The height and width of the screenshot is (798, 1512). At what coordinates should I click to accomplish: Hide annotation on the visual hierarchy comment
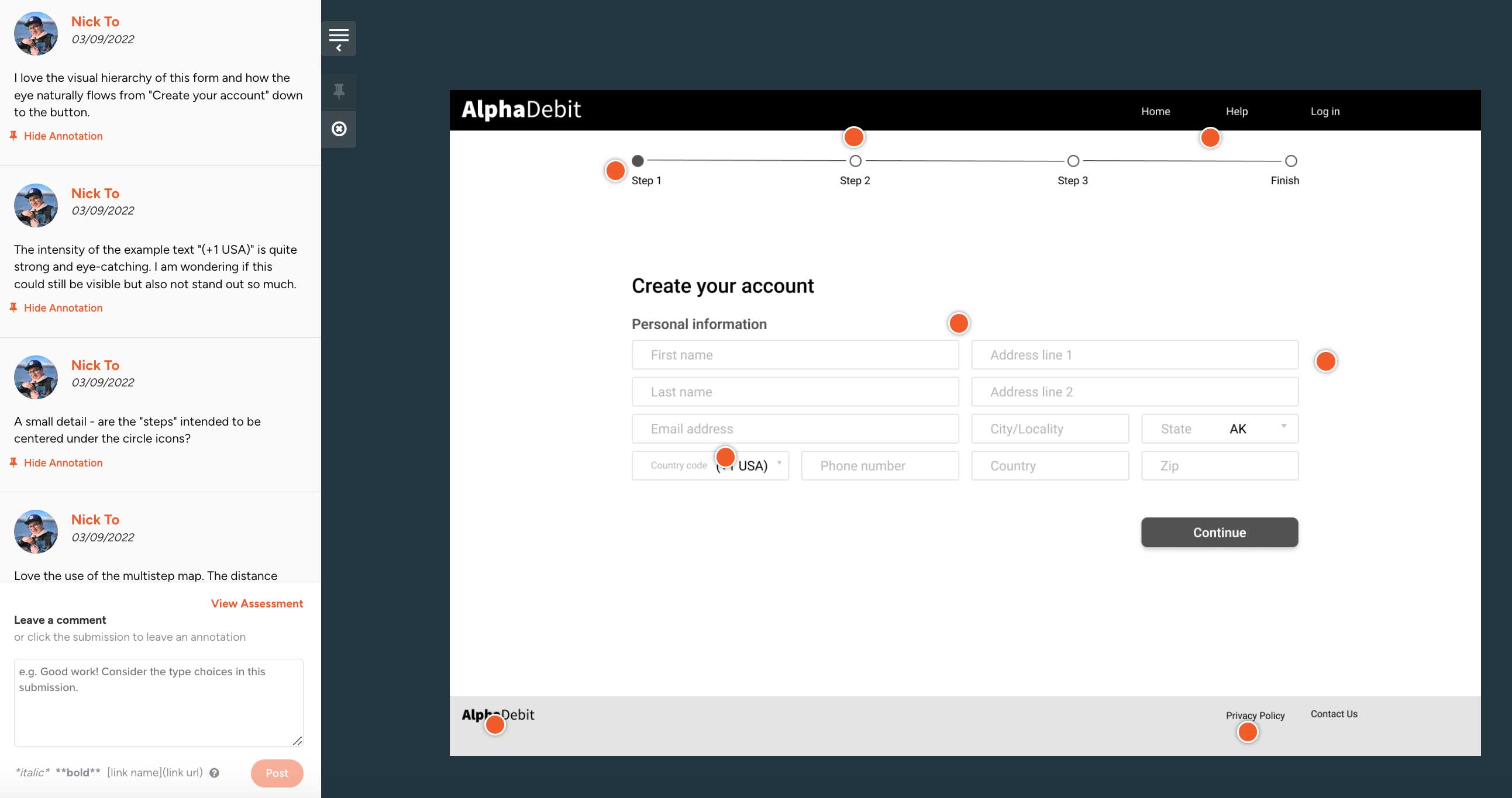pos(63,136)
